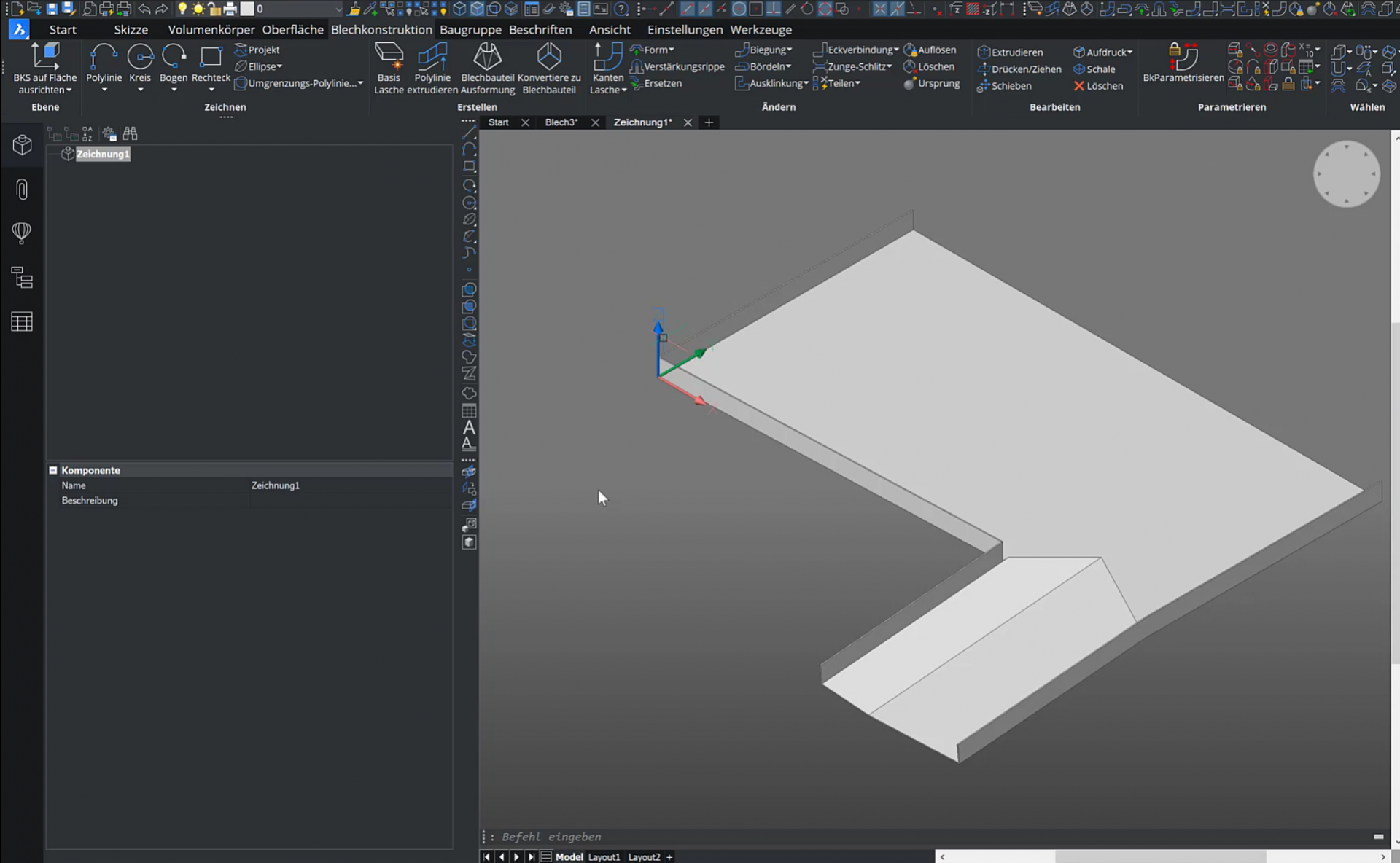Switch to Layout2 tab
The image size is (1400, 863).
(644, 857)
